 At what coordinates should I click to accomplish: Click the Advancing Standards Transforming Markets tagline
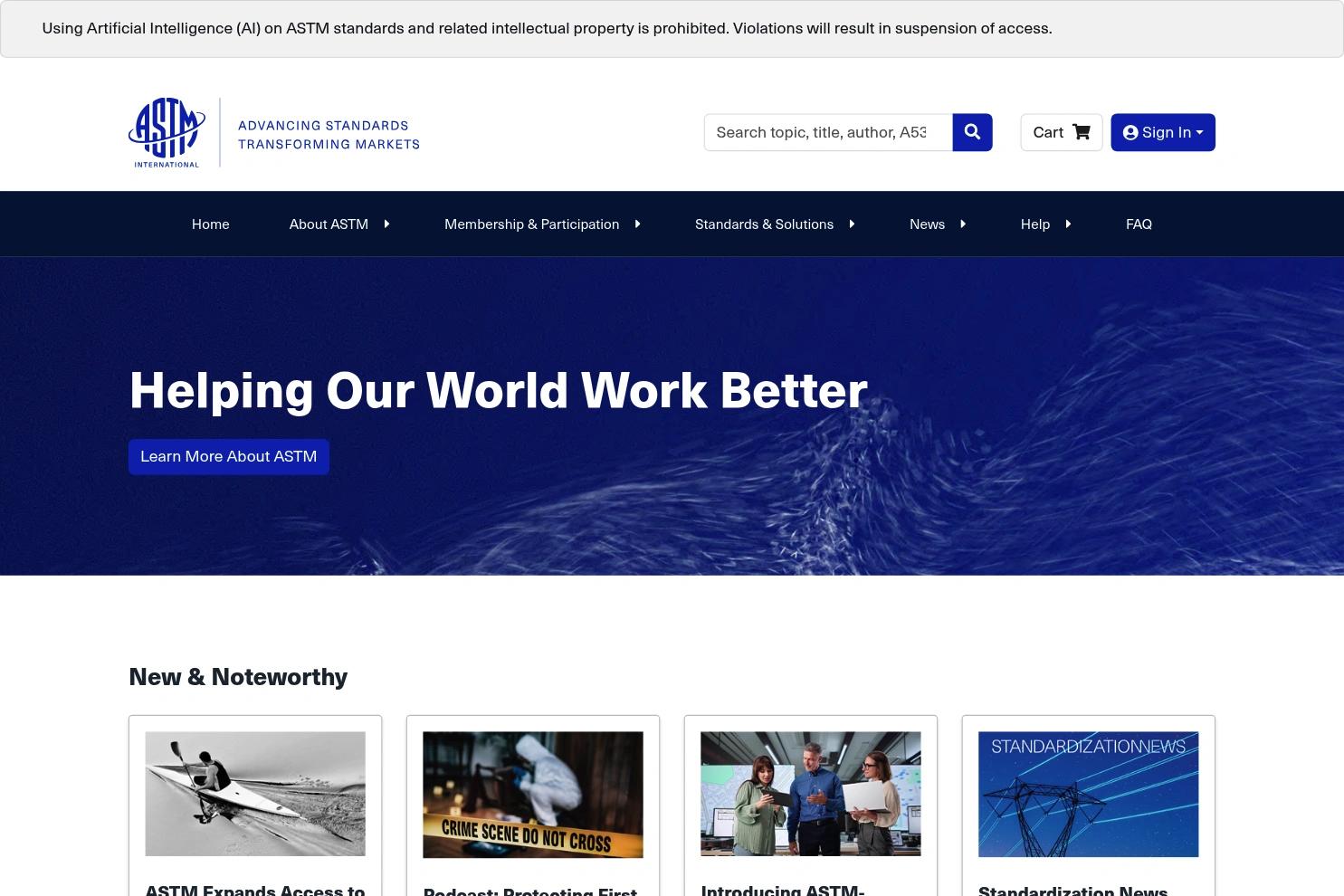(x=329, y=134)
